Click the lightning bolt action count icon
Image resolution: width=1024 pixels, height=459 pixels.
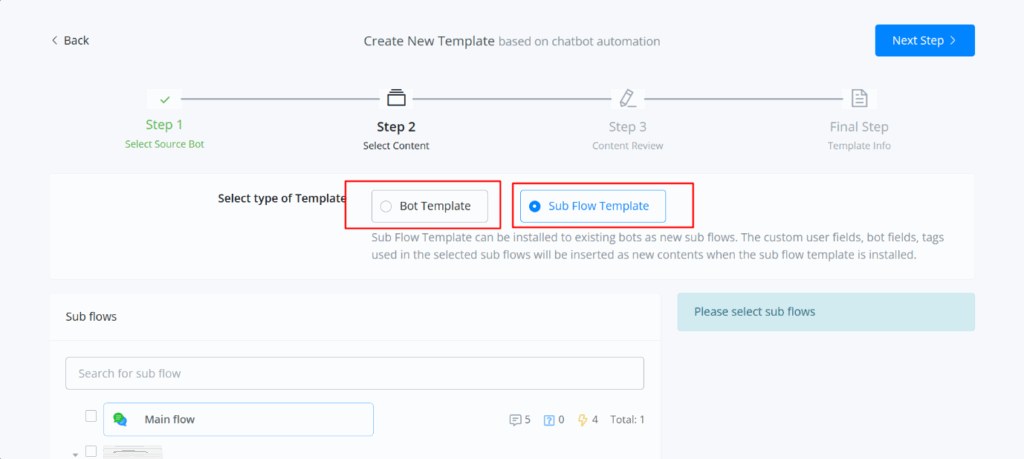pyautogui.click(x=583, y=420)
